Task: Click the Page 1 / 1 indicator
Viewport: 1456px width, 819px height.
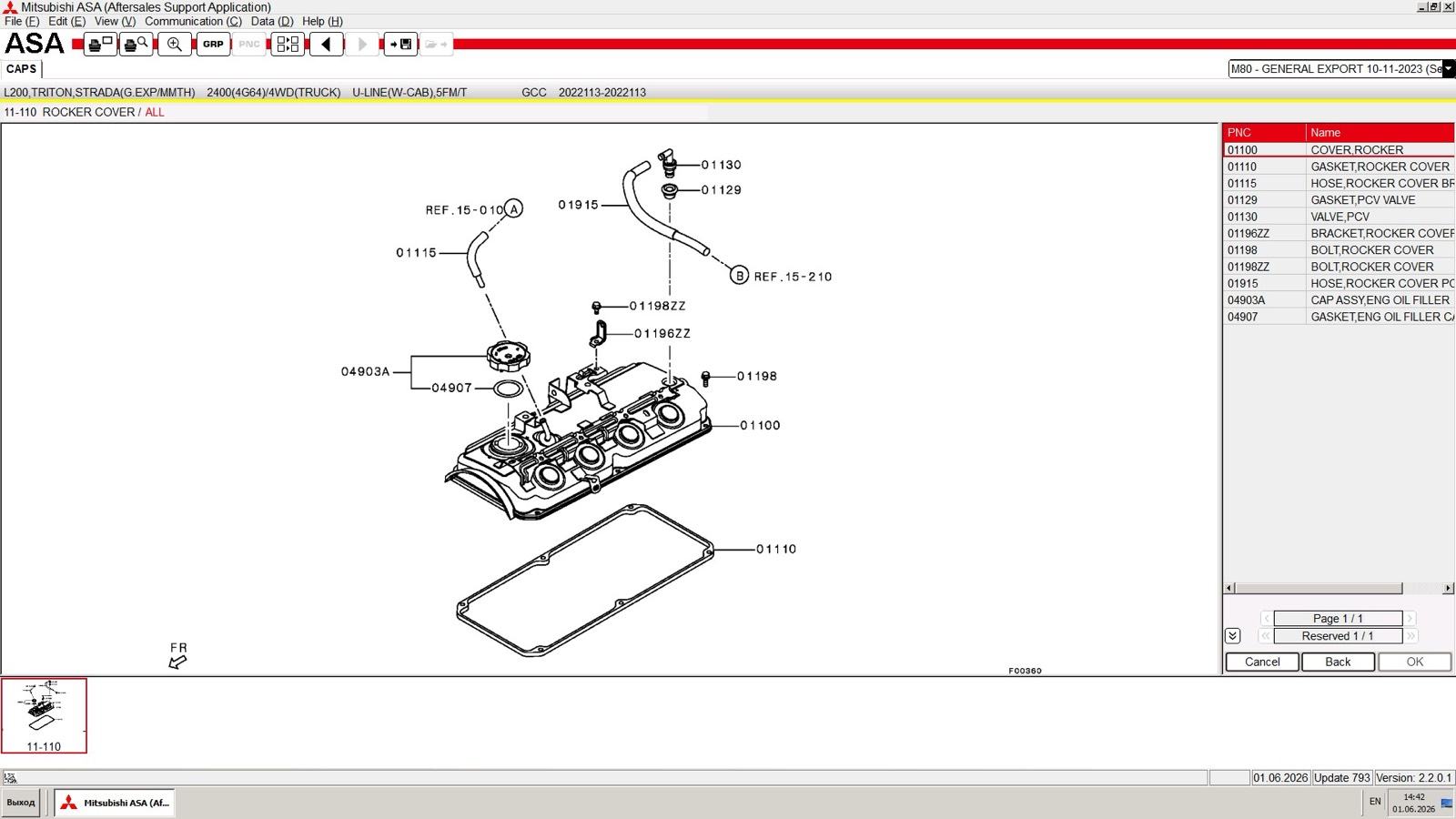Action: [1338, 619]
